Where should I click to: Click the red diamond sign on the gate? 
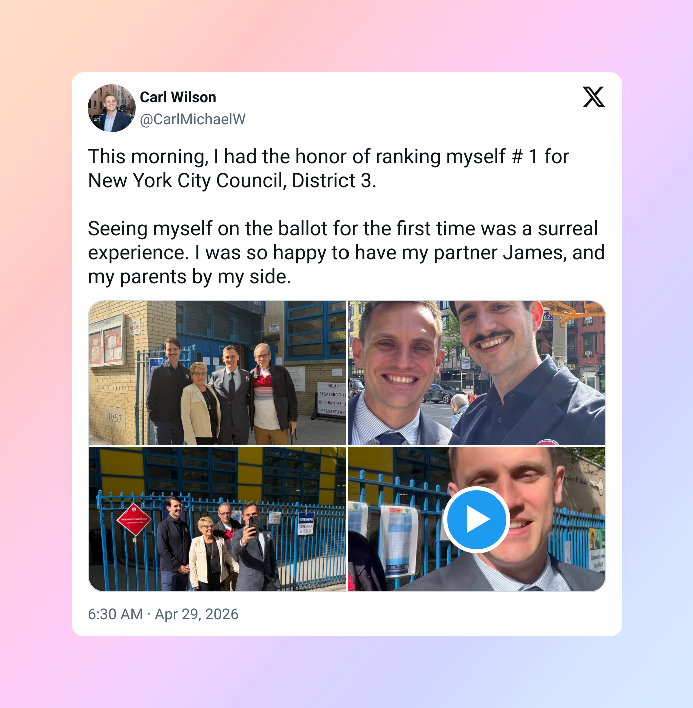coord(134,519)
